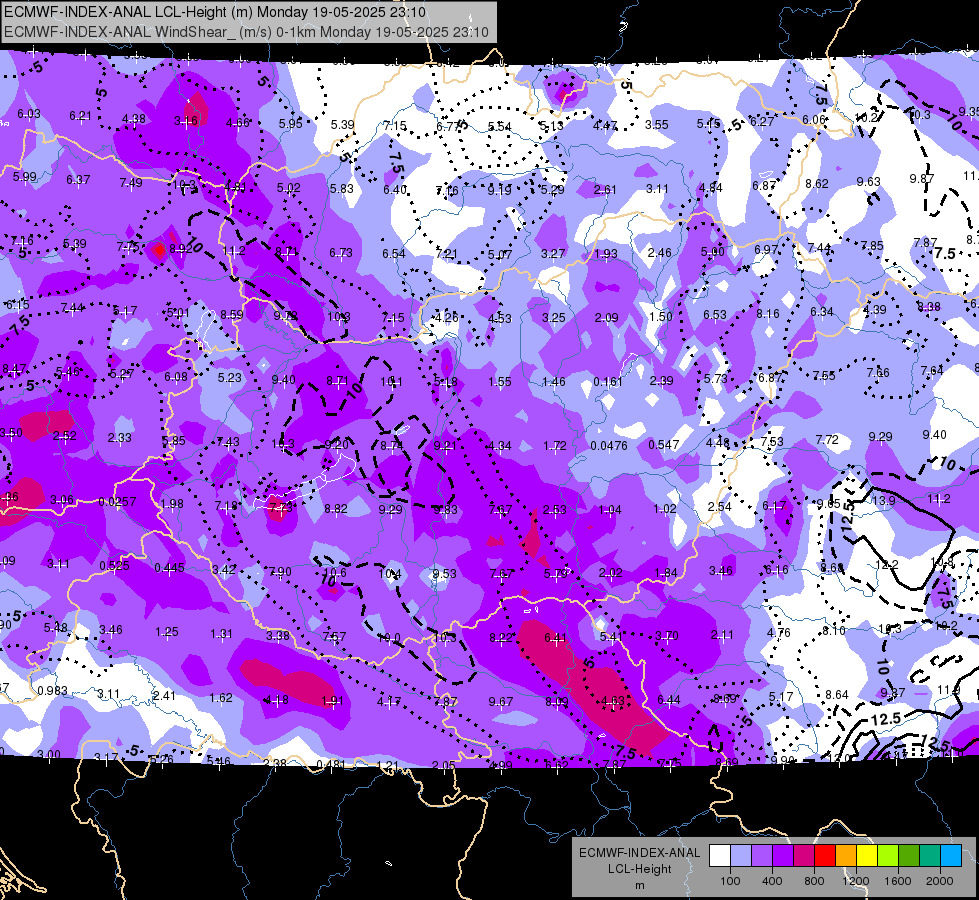Click the 8.10 grid value
Image resolution: width=979 pixels, height=900 pixels.
pyautogui.click(x=834, y=631)
